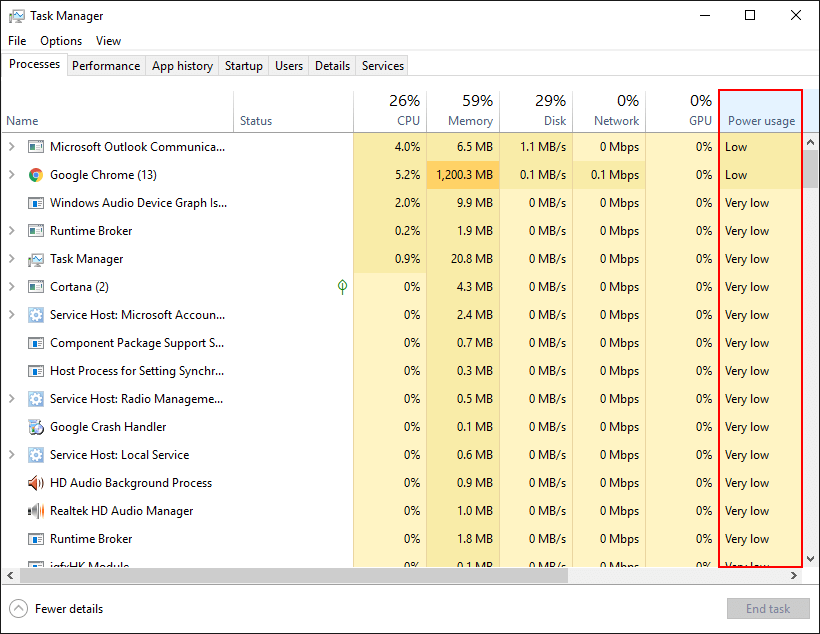Open the File menu
Viewport: 820px width, 634px height.
17,41
